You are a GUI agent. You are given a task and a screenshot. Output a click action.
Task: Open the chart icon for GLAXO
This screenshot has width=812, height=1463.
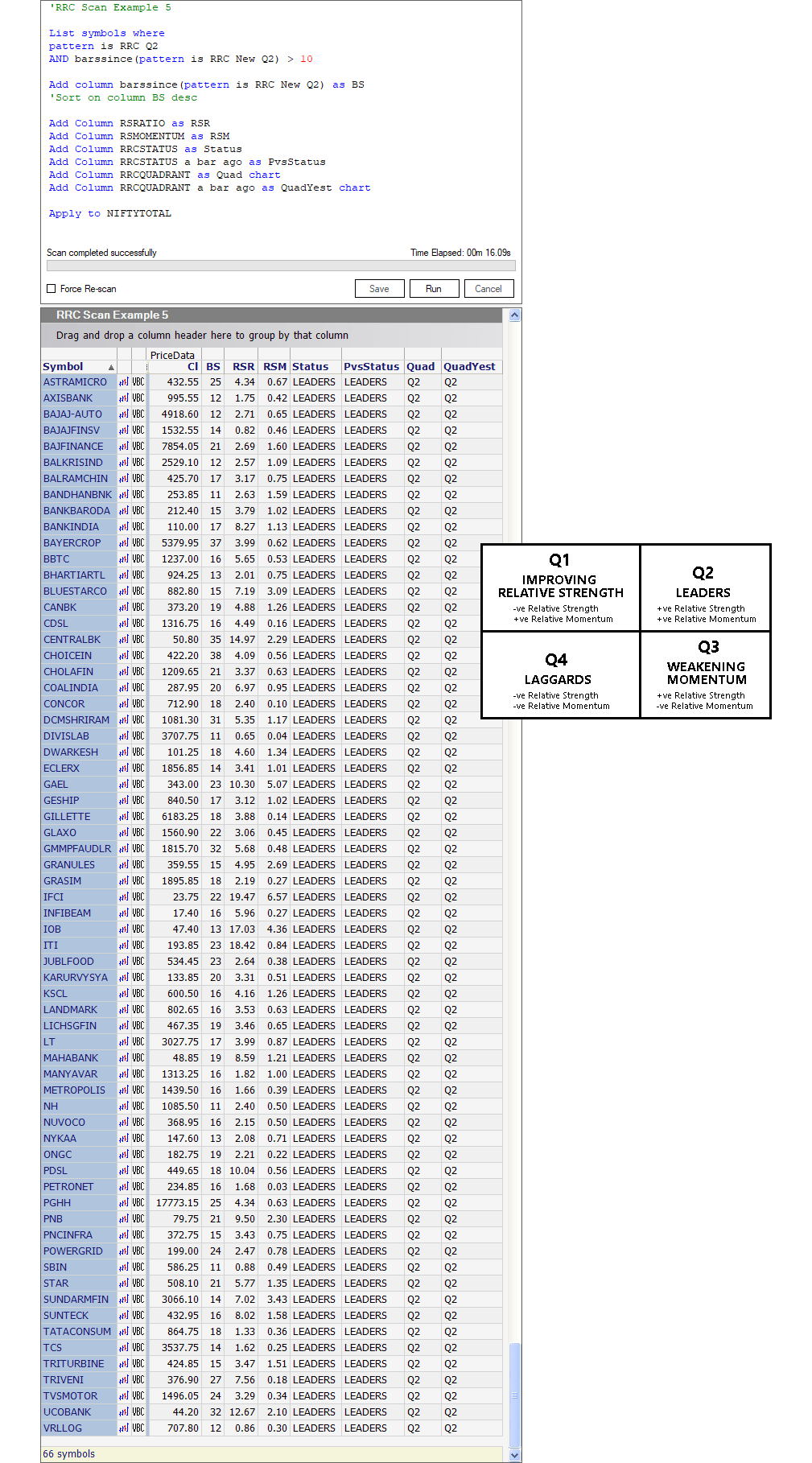(x=124, y=833)
